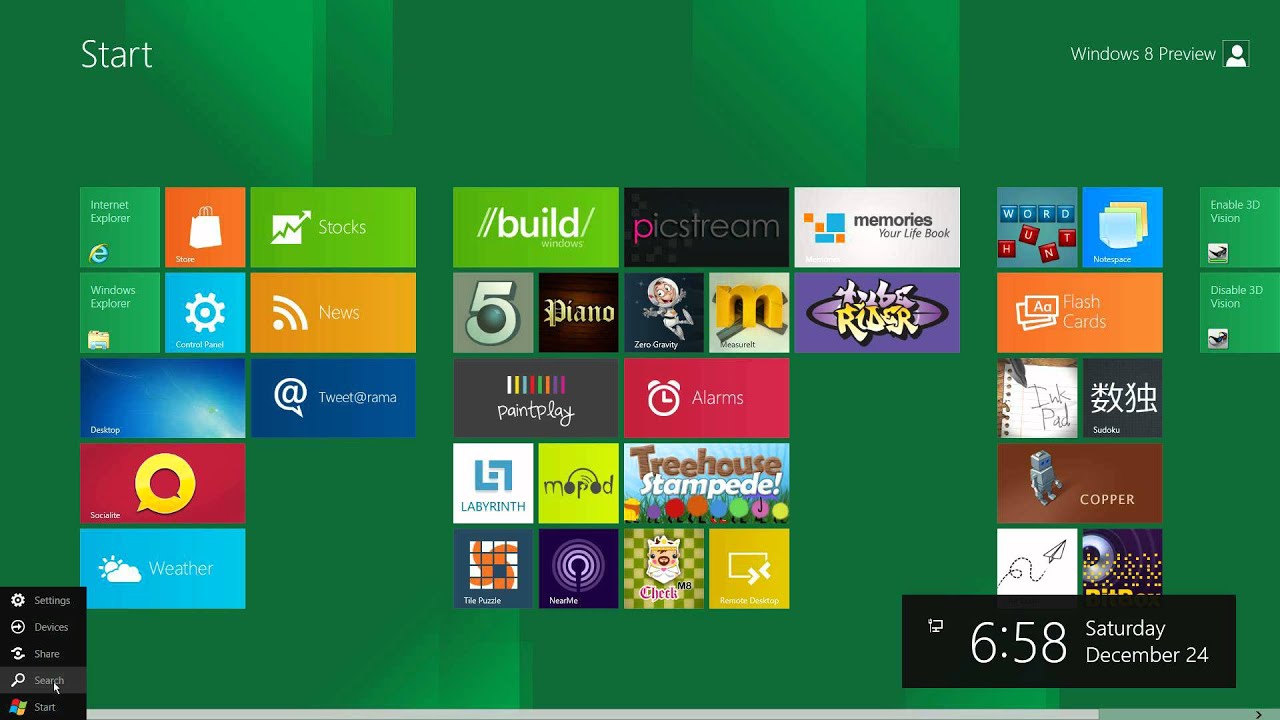Click Start in the charms menu
The height and width of the screenshot is (720, 1280).
pos(43,707)
